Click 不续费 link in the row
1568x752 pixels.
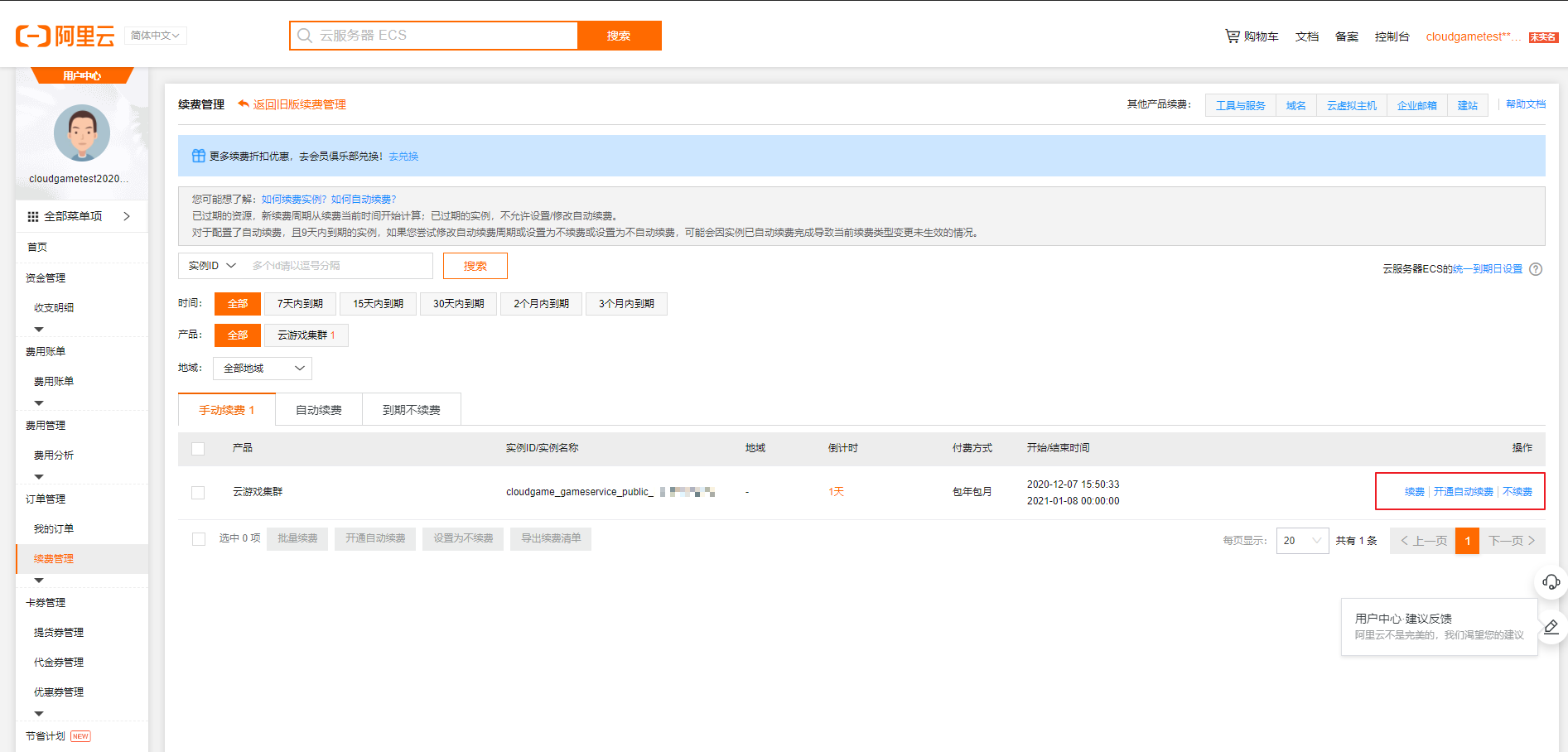[1517, 492]
